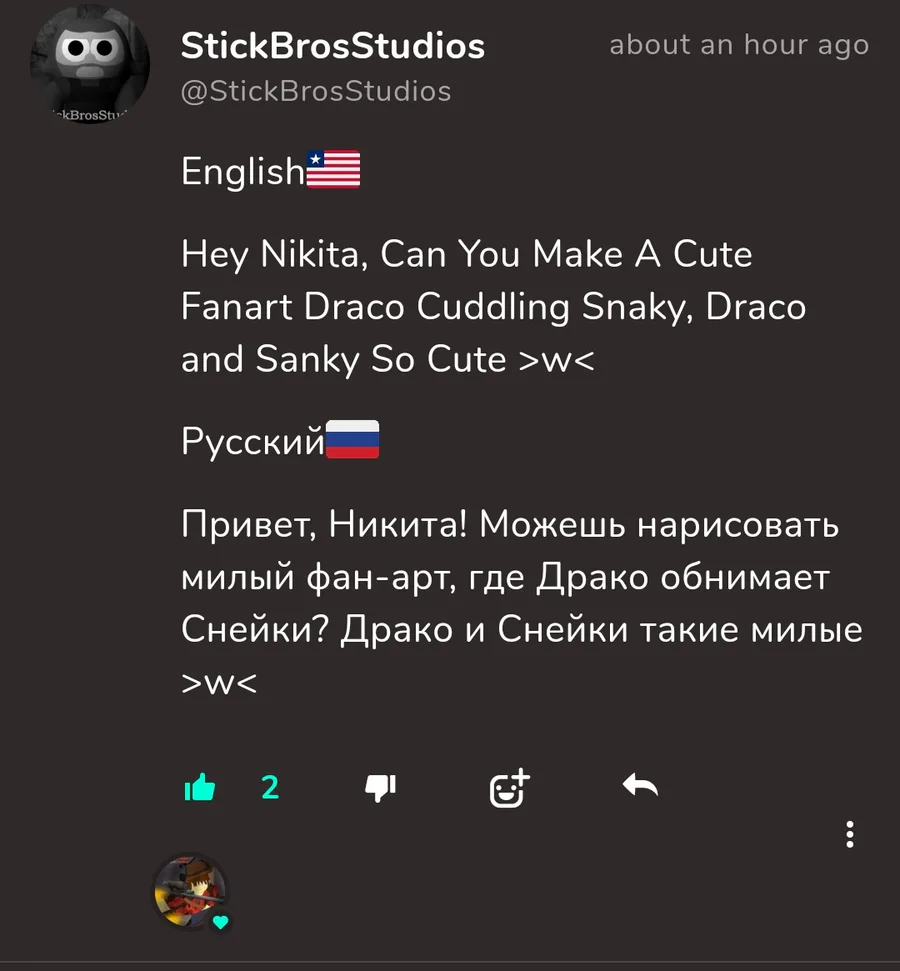The height and width of the screenshot is (971, 900).
Task: Visit the @StickBrosStudios handle link
Action: point(316,92)
